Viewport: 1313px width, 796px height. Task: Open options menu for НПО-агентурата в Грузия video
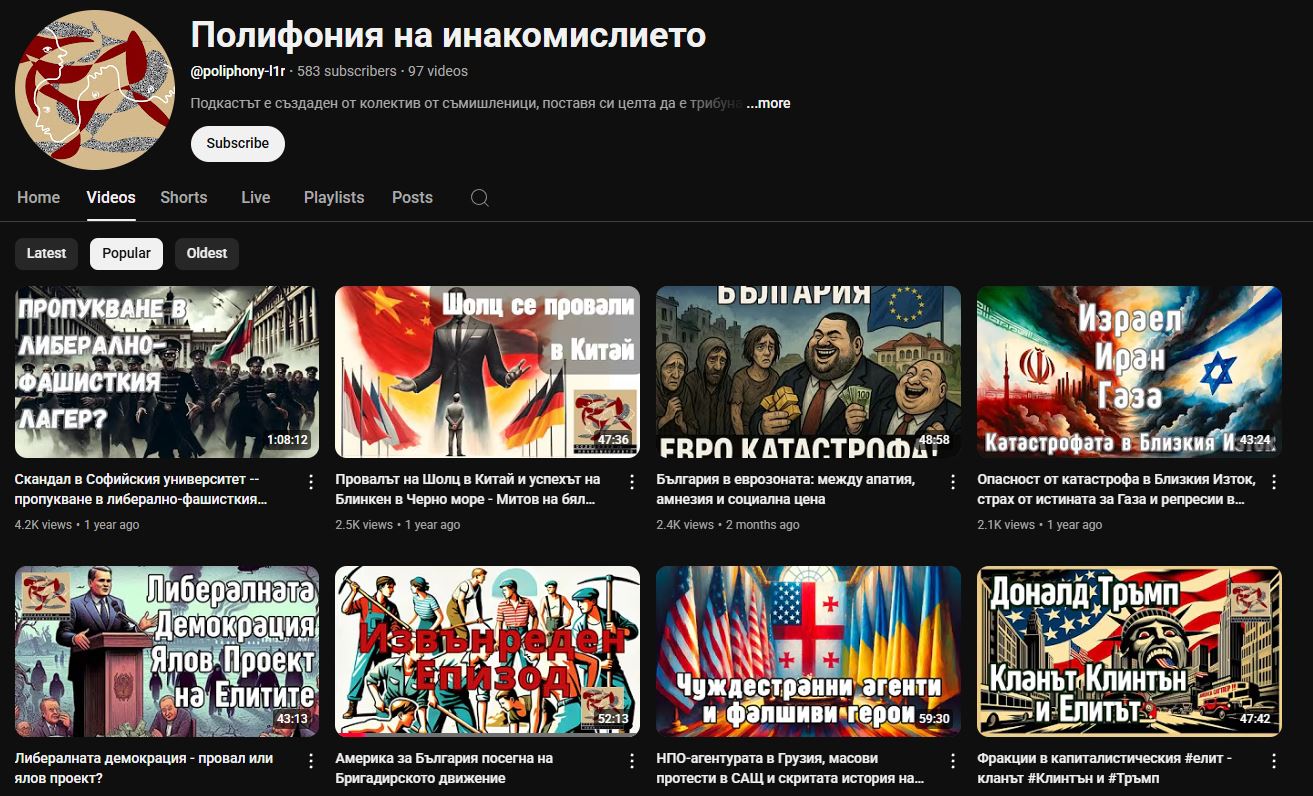[x=953, y=761]
